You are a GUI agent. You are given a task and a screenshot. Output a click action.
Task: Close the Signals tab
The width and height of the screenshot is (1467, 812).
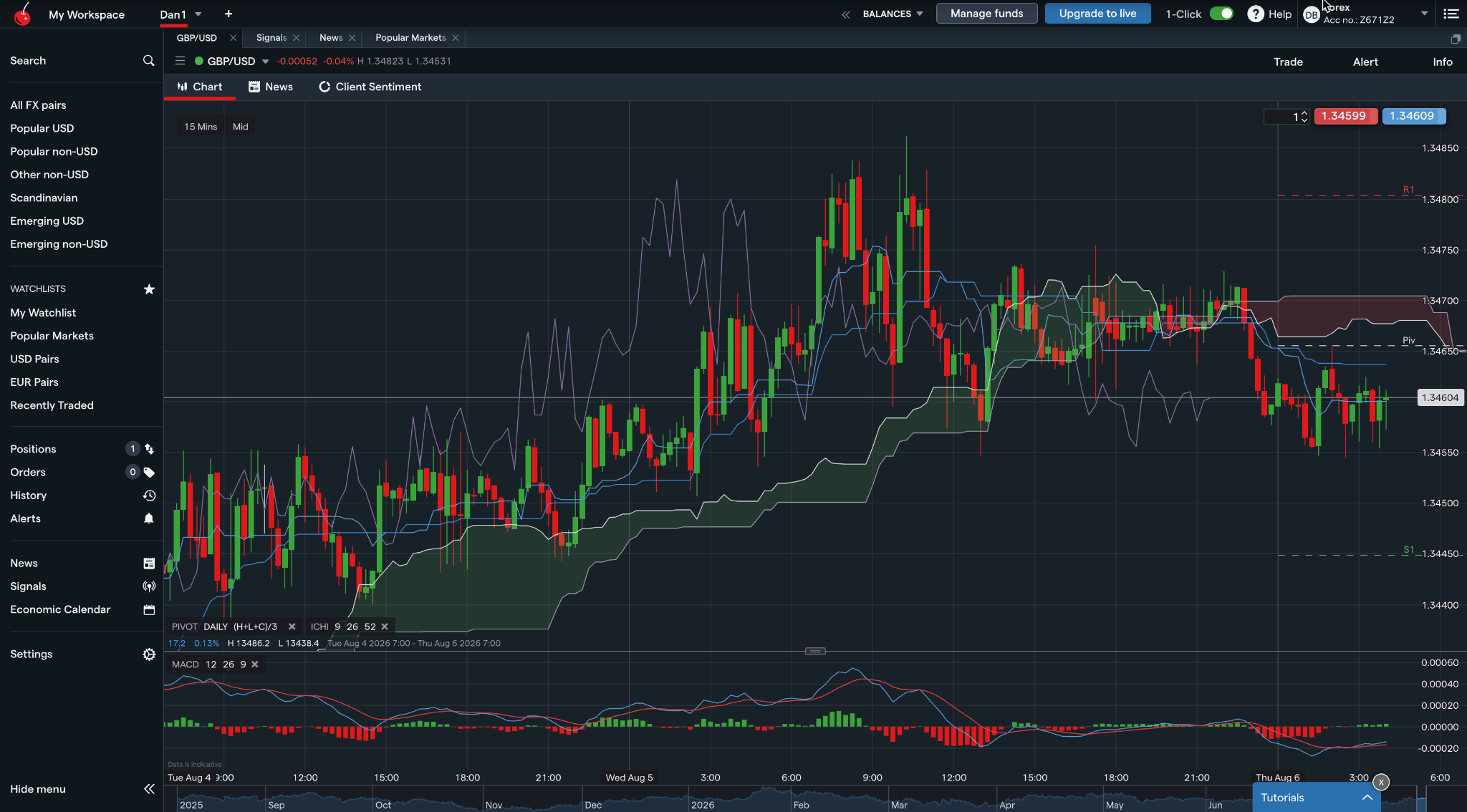pos(296,38)
